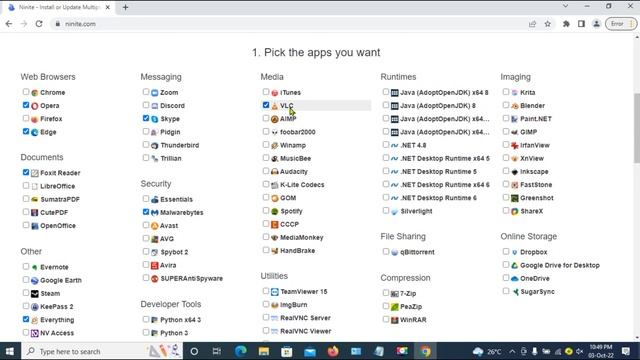The height and width of the screenshot is (360, 640).
Task: Select the Ninite browser tab
Action: point(59,7)
